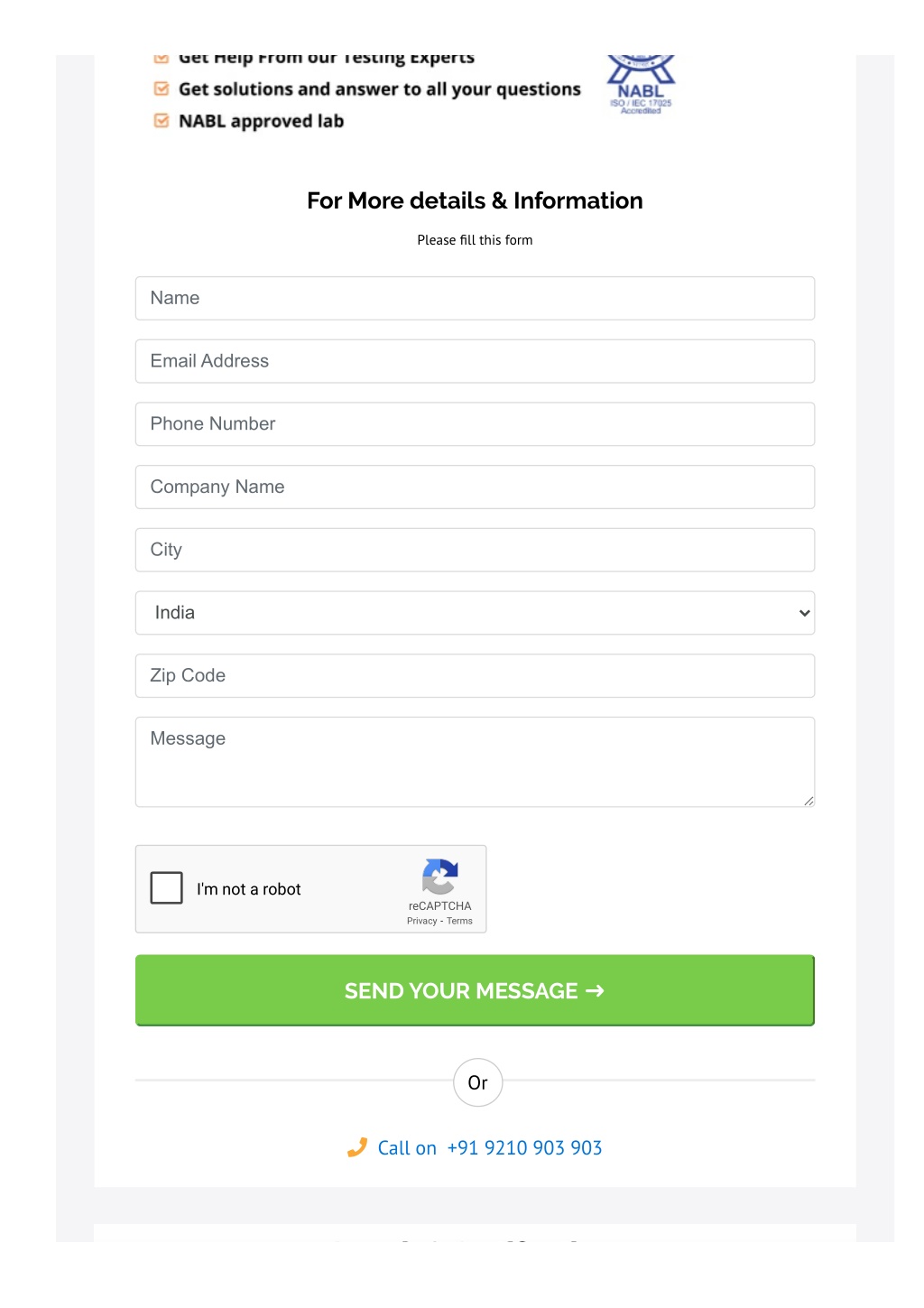924x1308 pixels.
Task: Focus the Name input field
Action: (x=475, y=298)
